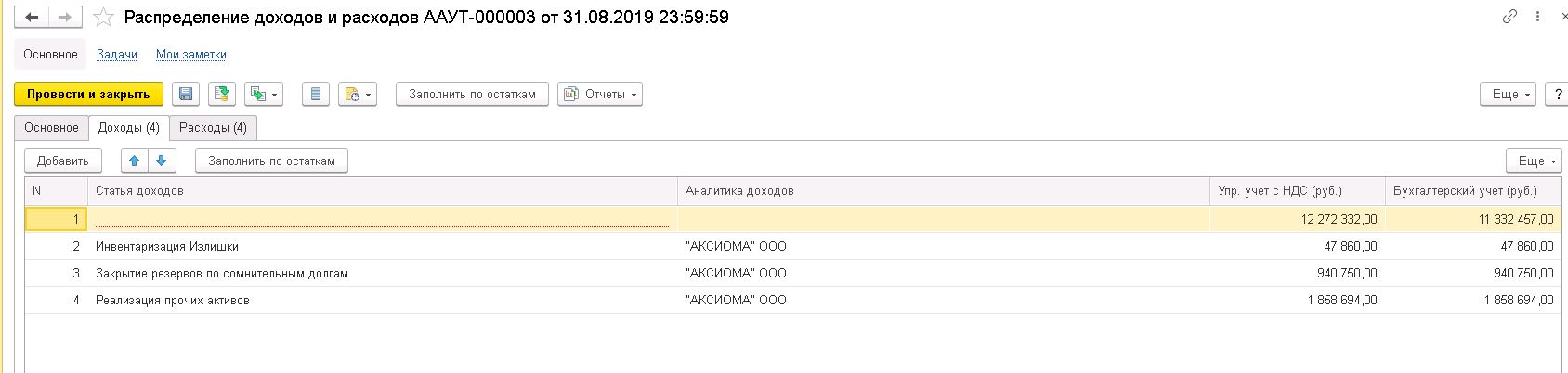Click the forward navigation arrow

[x=64, y=18]
